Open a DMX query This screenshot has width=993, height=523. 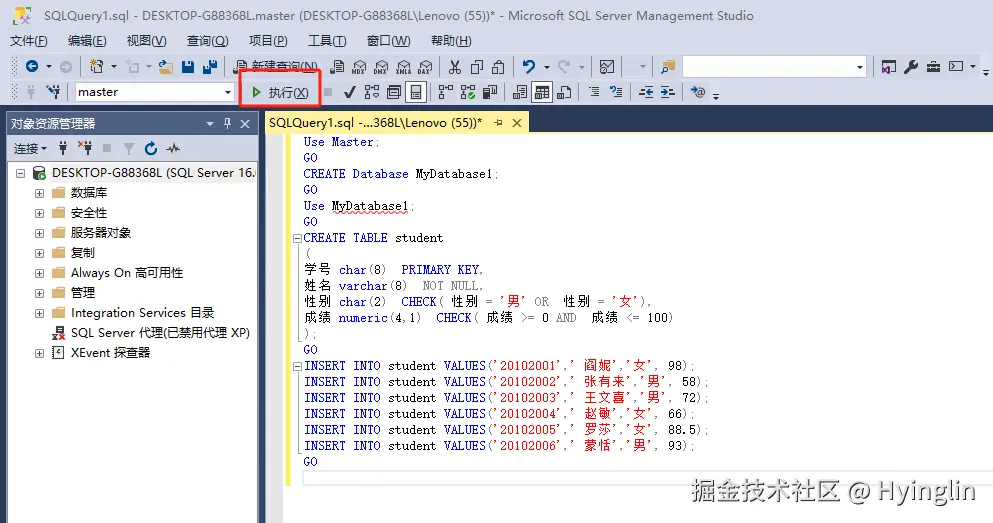pos(381,66)
